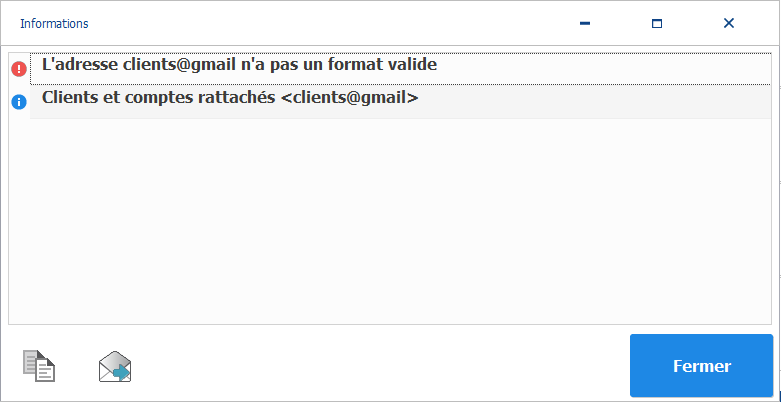Screen dimensions: 781x402
Task: Minimize the Informations window
Action: (585, 23)
